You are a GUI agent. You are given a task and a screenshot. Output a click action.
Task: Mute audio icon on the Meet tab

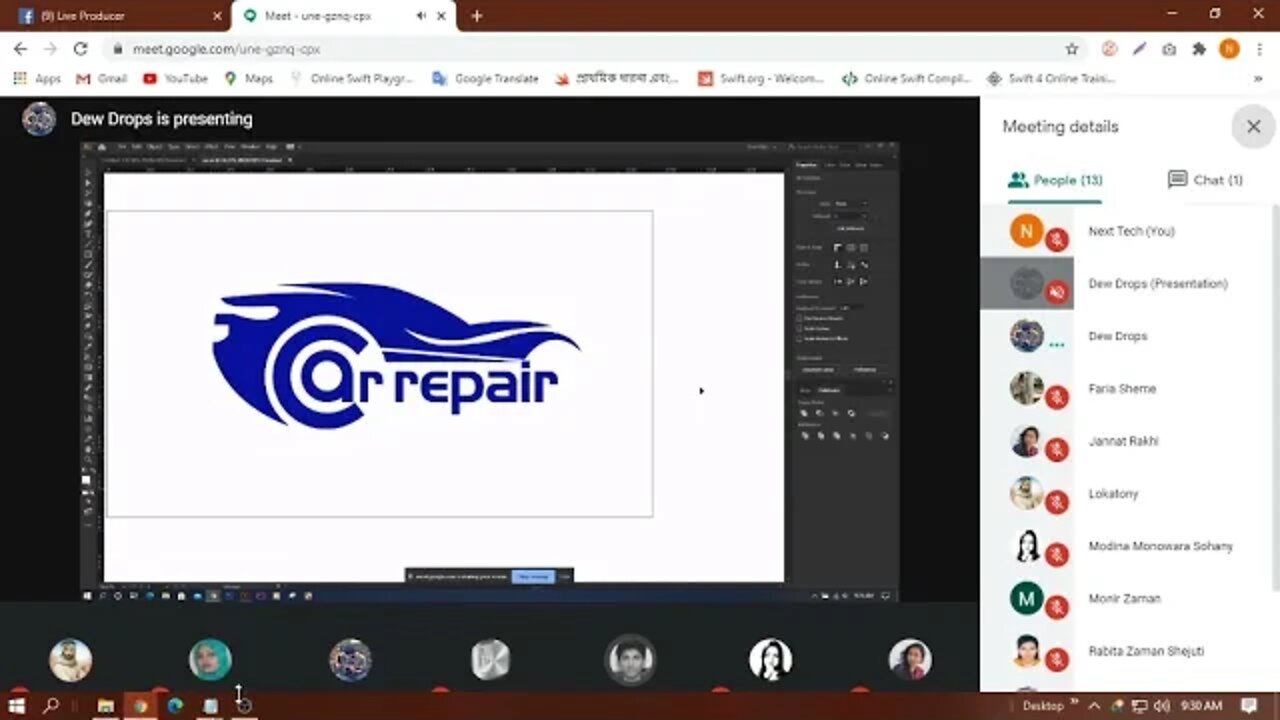coord(421,16)
